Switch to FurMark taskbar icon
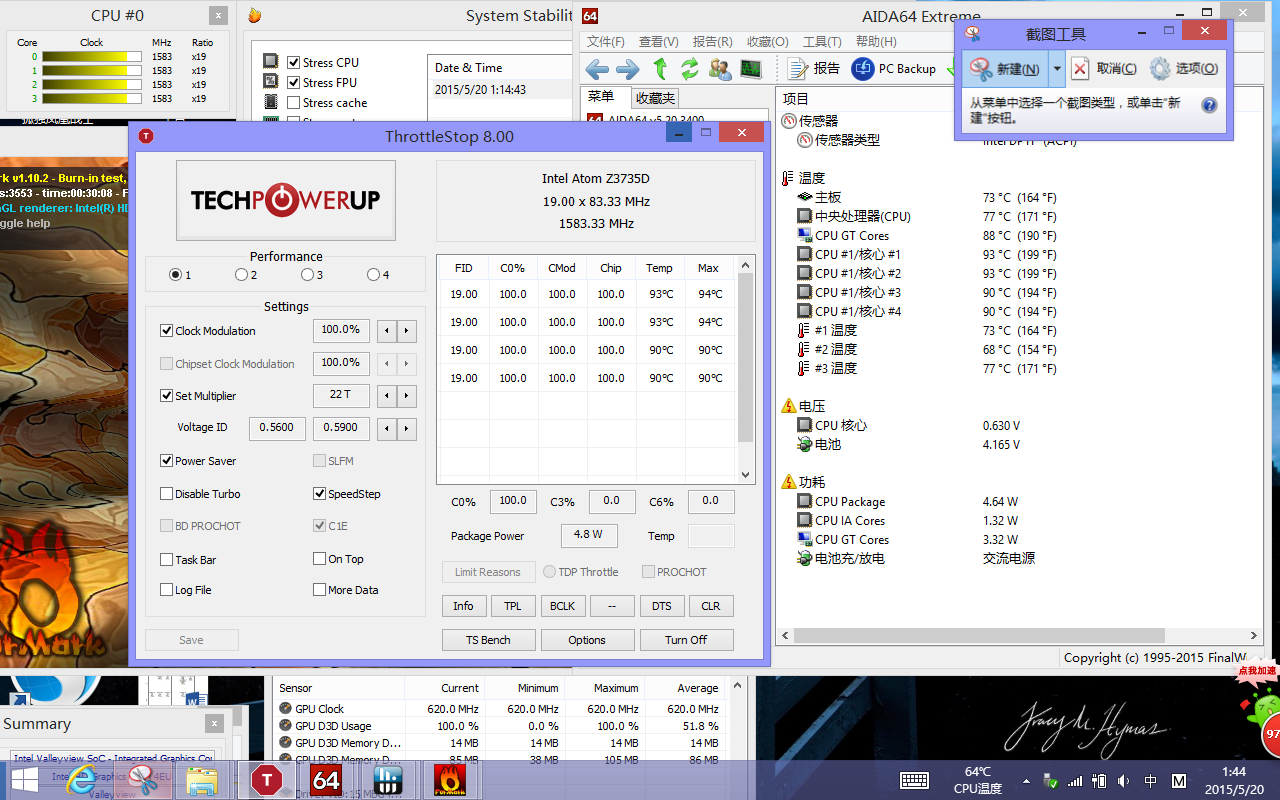1280x800 pixels. (x=450, y=780)
